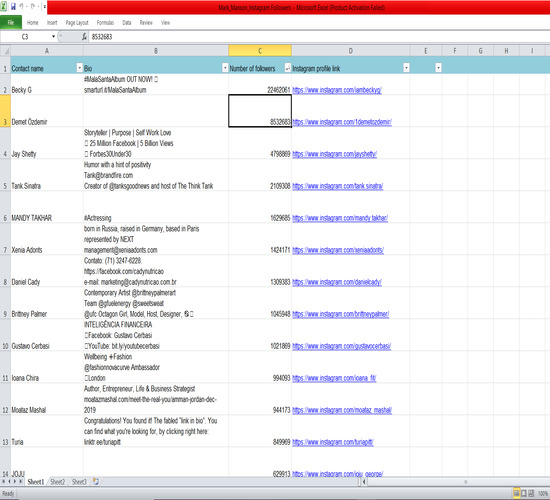This screenshot has height=500, width=550.
Task: Open the Data ribbon tab
Action: coord(127,23)
